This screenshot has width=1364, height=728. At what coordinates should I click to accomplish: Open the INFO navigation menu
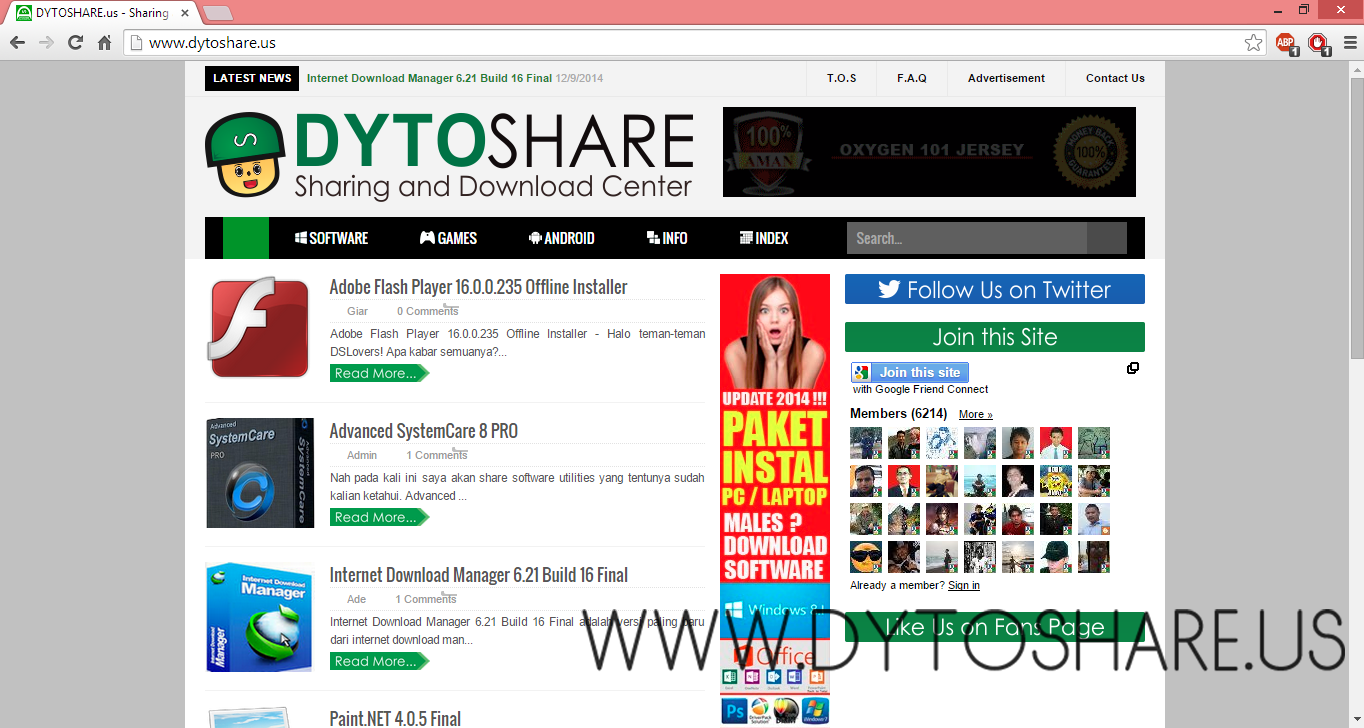tap(667, 238)
